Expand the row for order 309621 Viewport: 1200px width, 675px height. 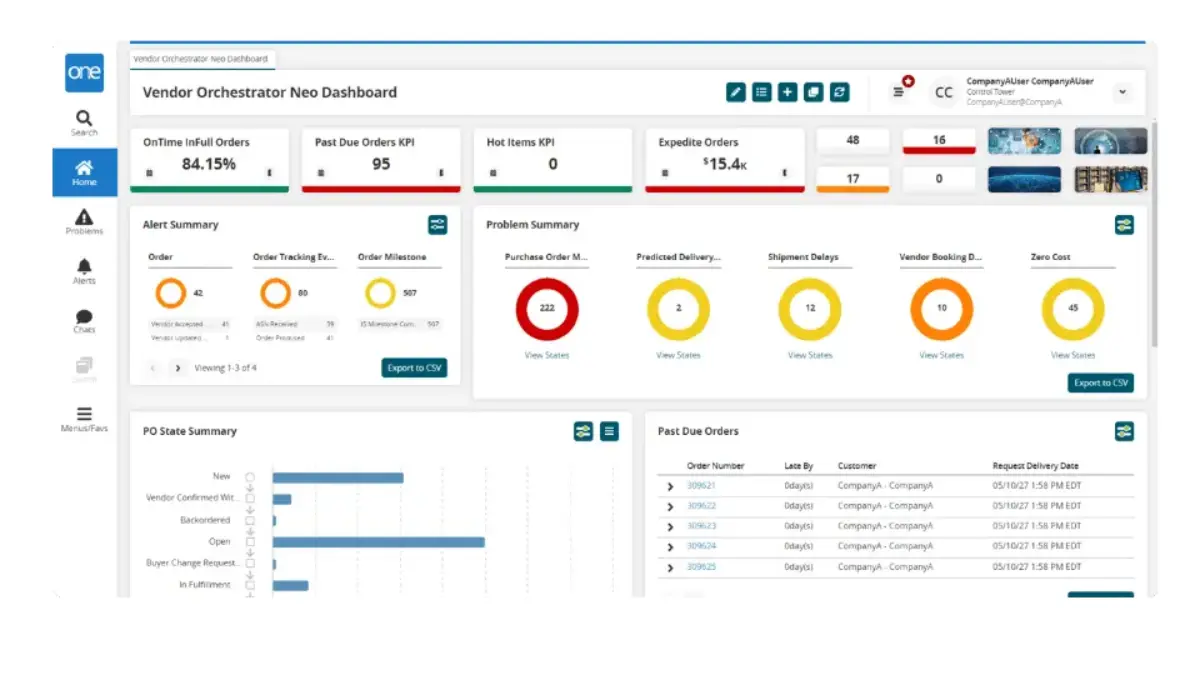[670, 486]
